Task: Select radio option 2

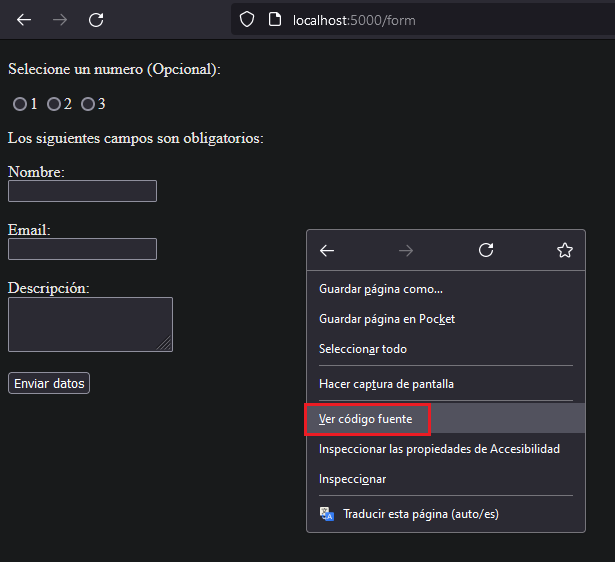Action: (54, 104)
